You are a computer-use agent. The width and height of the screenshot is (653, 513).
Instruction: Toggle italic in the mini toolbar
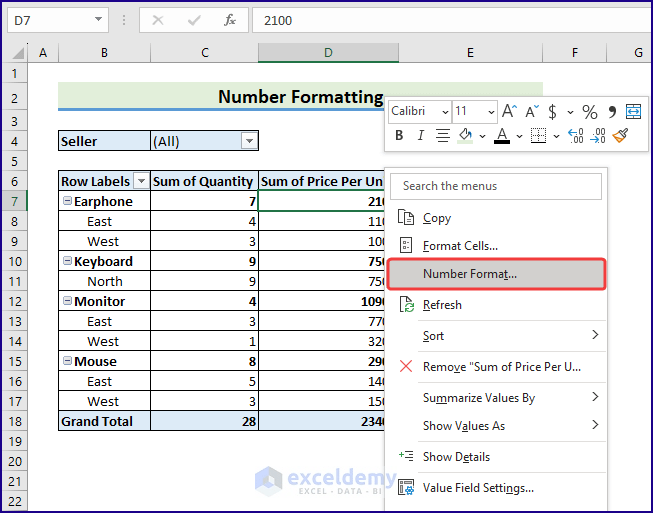coord(421,135)
